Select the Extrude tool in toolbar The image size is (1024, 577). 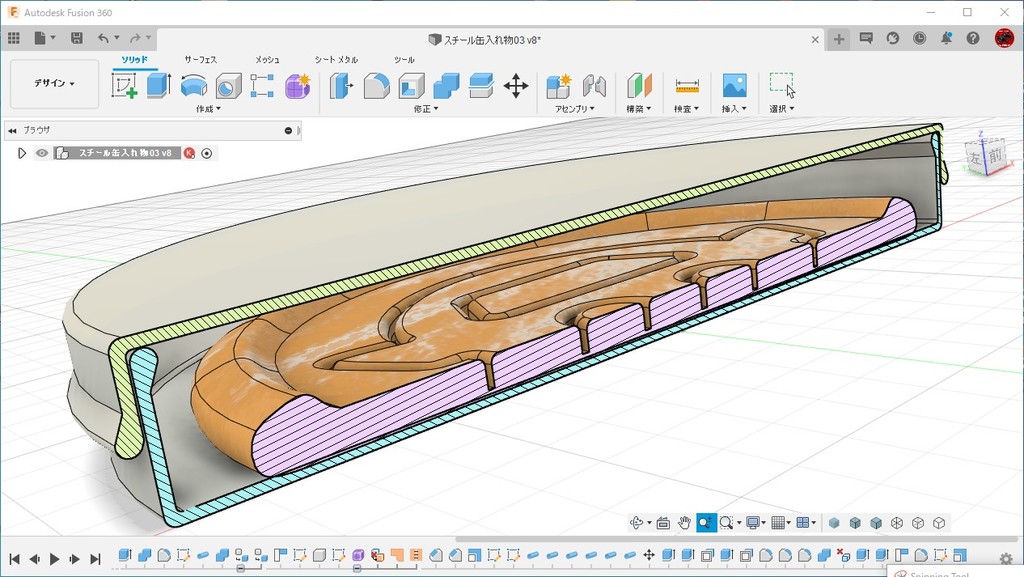(x=159, y=86)
